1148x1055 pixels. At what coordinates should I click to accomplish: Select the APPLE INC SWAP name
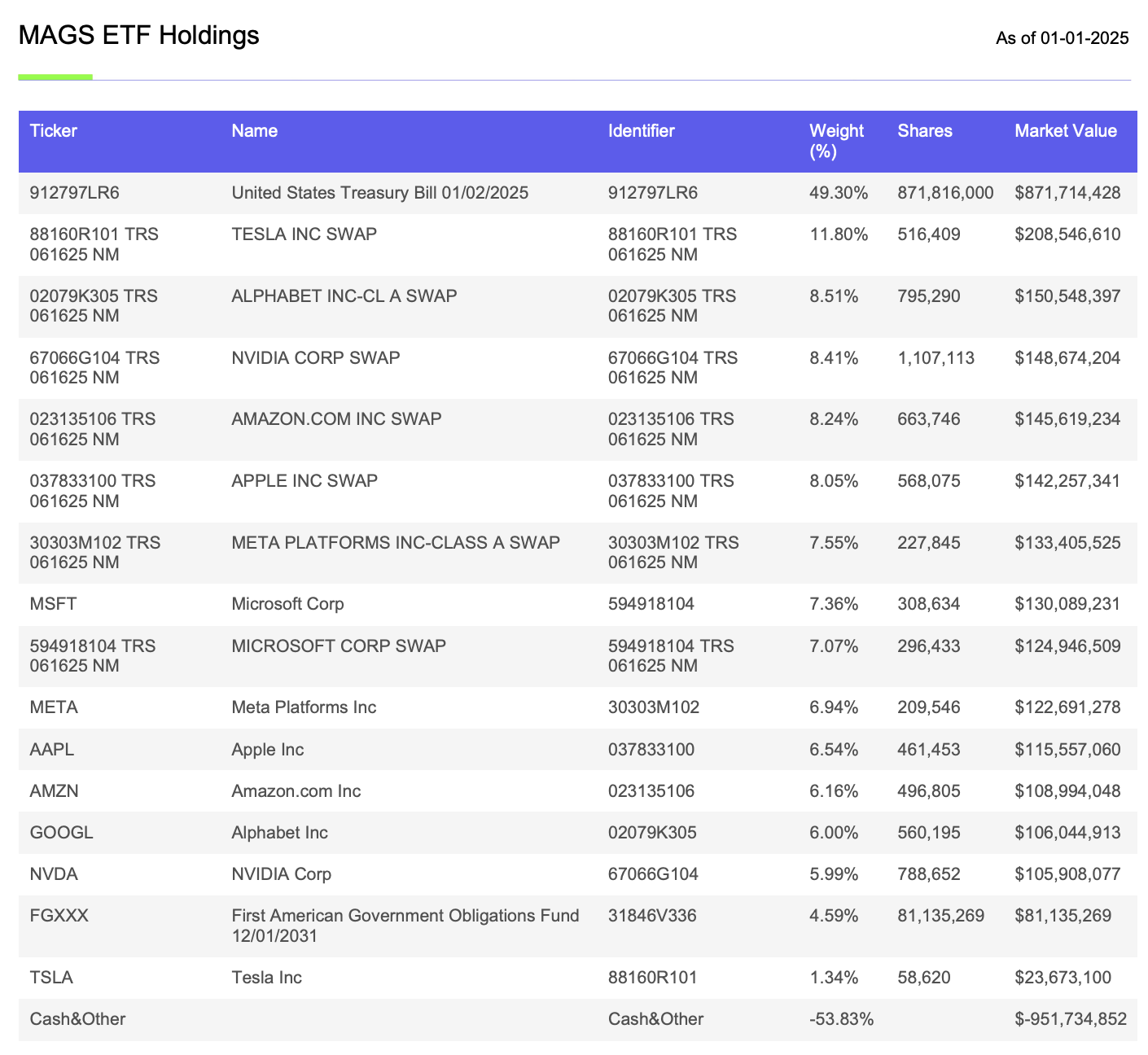click(305, 481)
